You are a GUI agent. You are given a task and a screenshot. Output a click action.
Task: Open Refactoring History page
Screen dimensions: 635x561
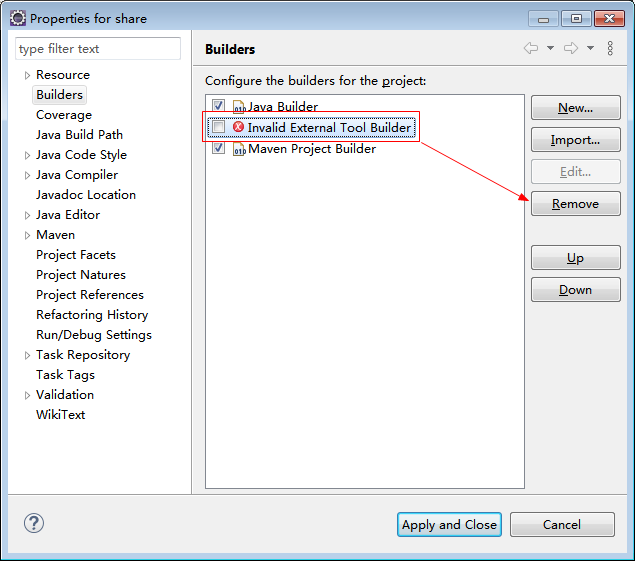(x=92, y=315)
